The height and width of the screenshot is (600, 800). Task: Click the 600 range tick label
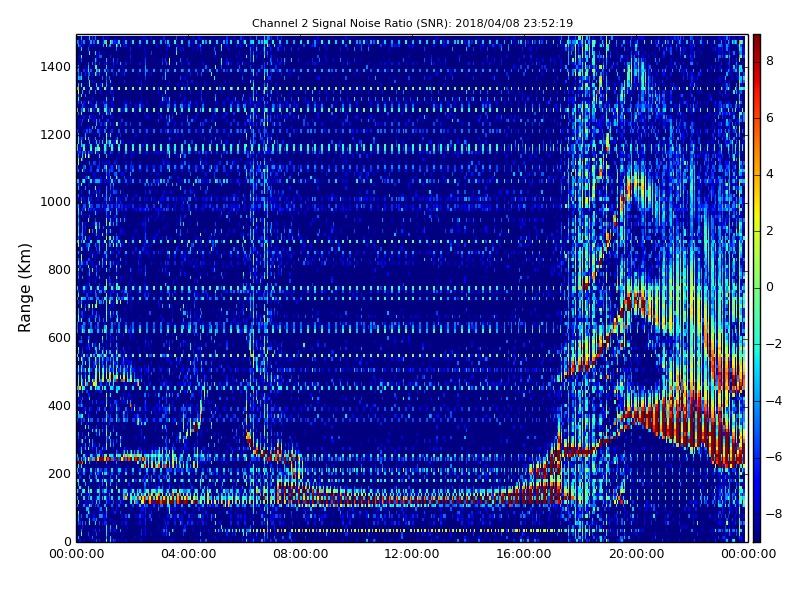tap(59, 338)
